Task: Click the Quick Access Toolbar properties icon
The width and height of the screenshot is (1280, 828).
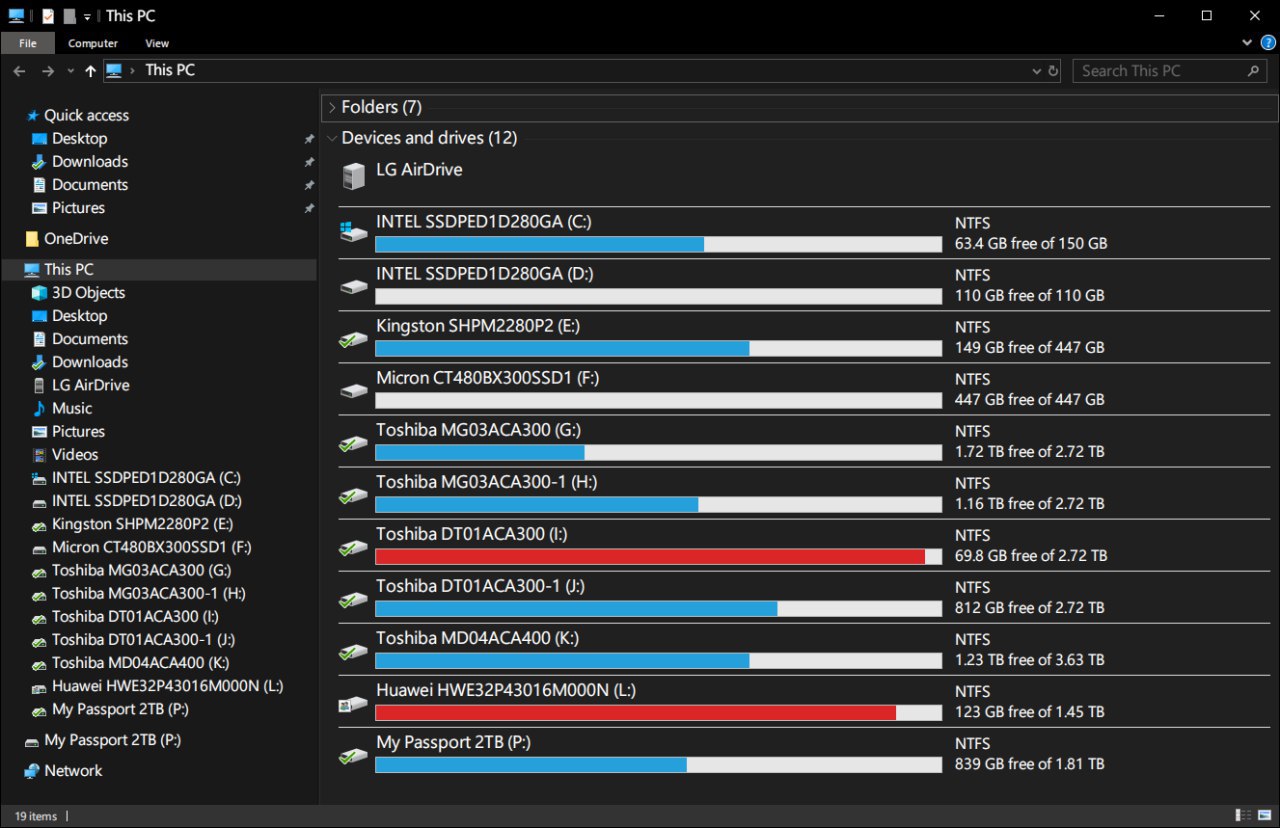Action: point(48,16)
